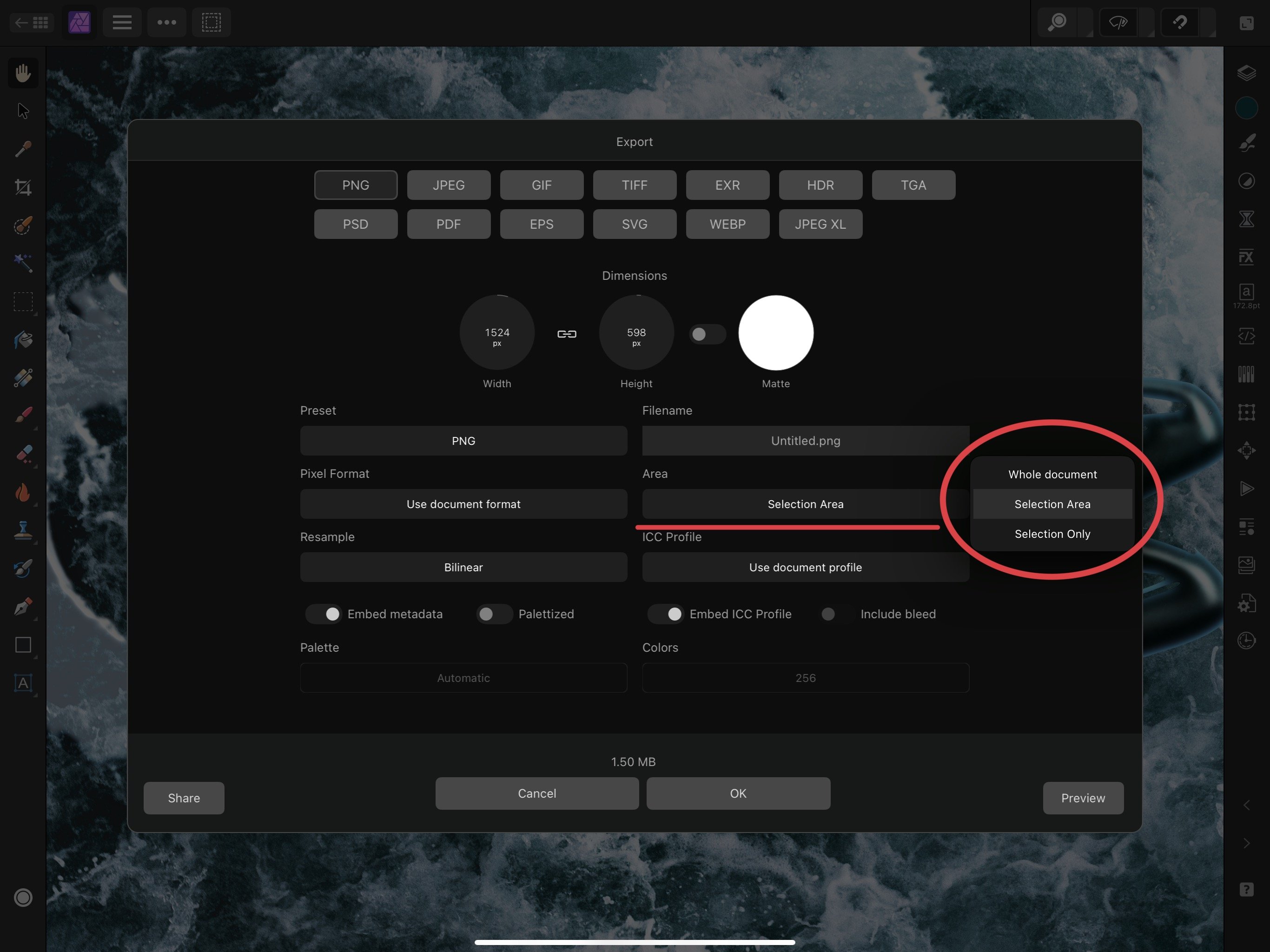1270x952 pixels.
Task: Click the aspect ratio link icon
Action: pyautogui.click(x=567, y=334)
